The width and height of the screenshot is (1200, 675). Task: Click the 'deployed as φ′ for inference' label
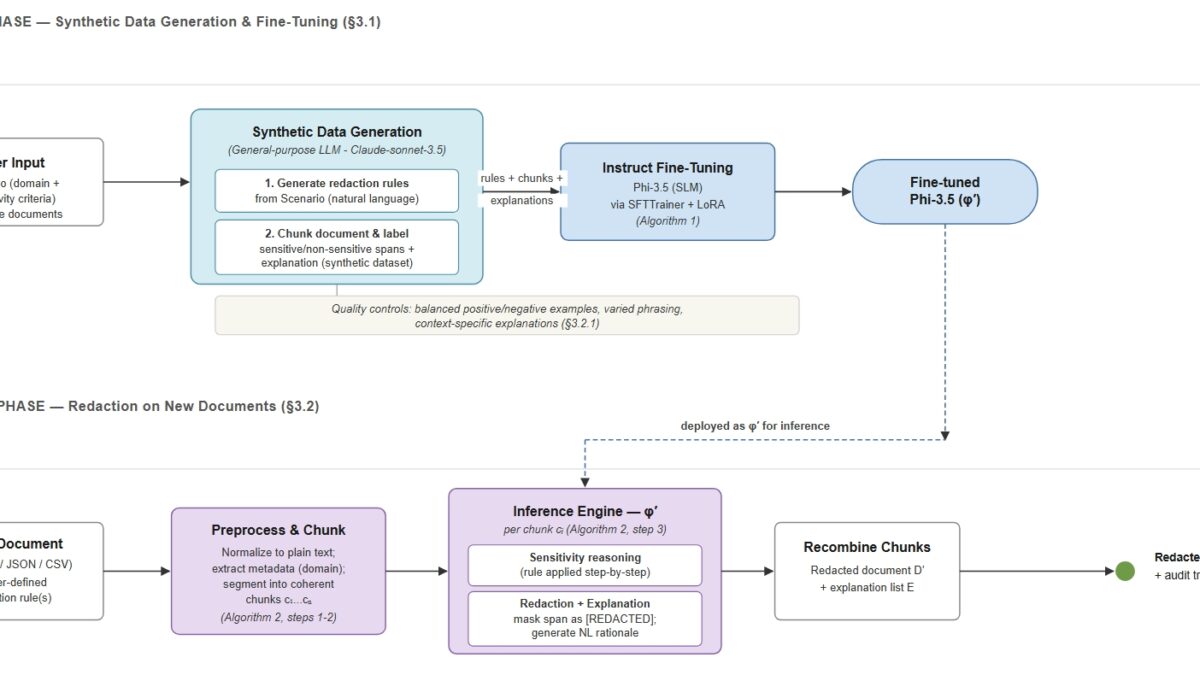click(755, 426)
